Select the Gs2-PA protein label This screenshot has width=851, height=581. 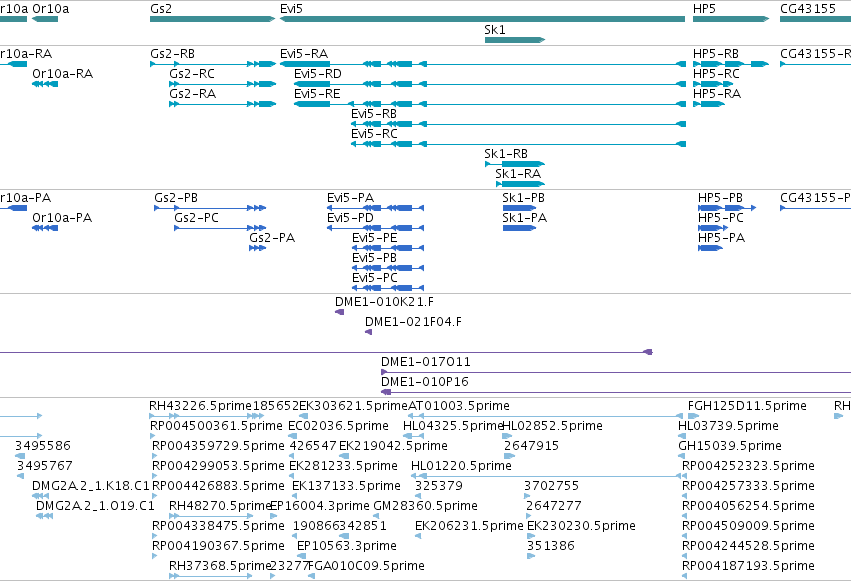click(272, 238)
